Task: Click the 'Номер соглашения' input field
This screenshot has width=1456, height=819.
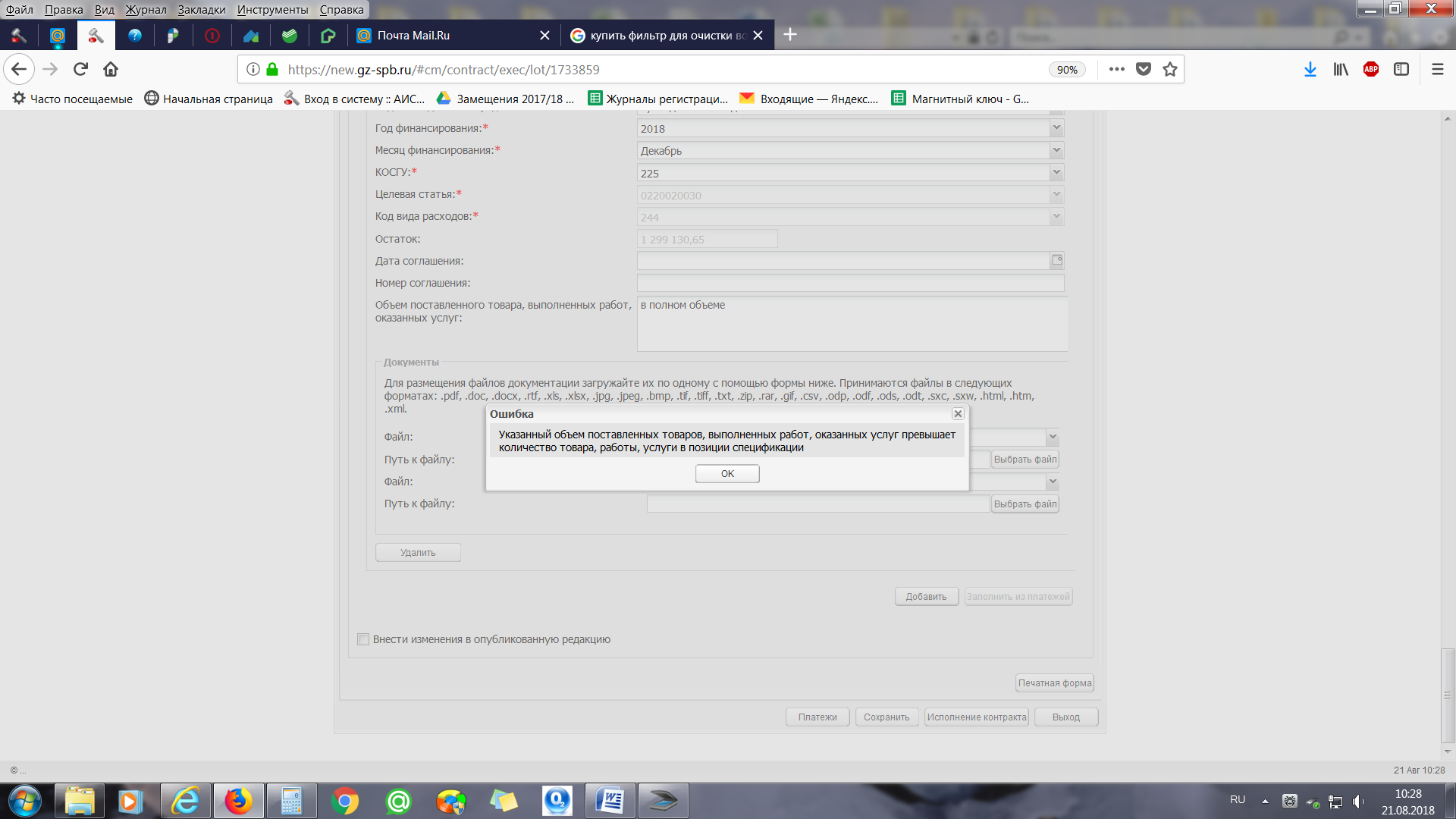Action: point(849,283)
